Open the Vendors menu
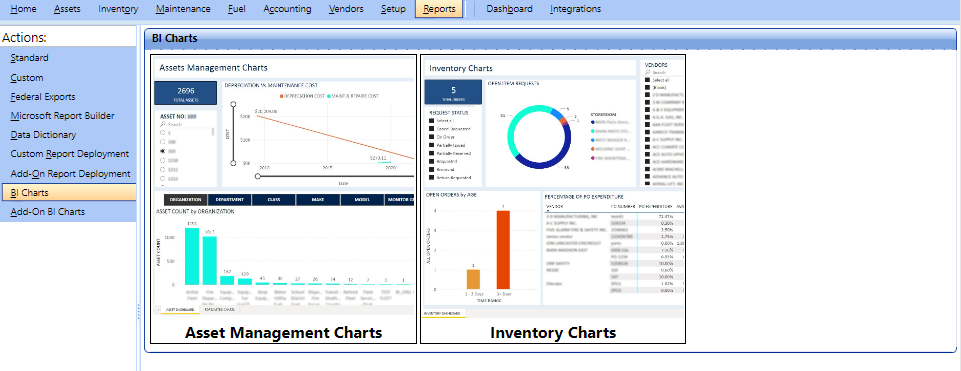 (346, 9)
